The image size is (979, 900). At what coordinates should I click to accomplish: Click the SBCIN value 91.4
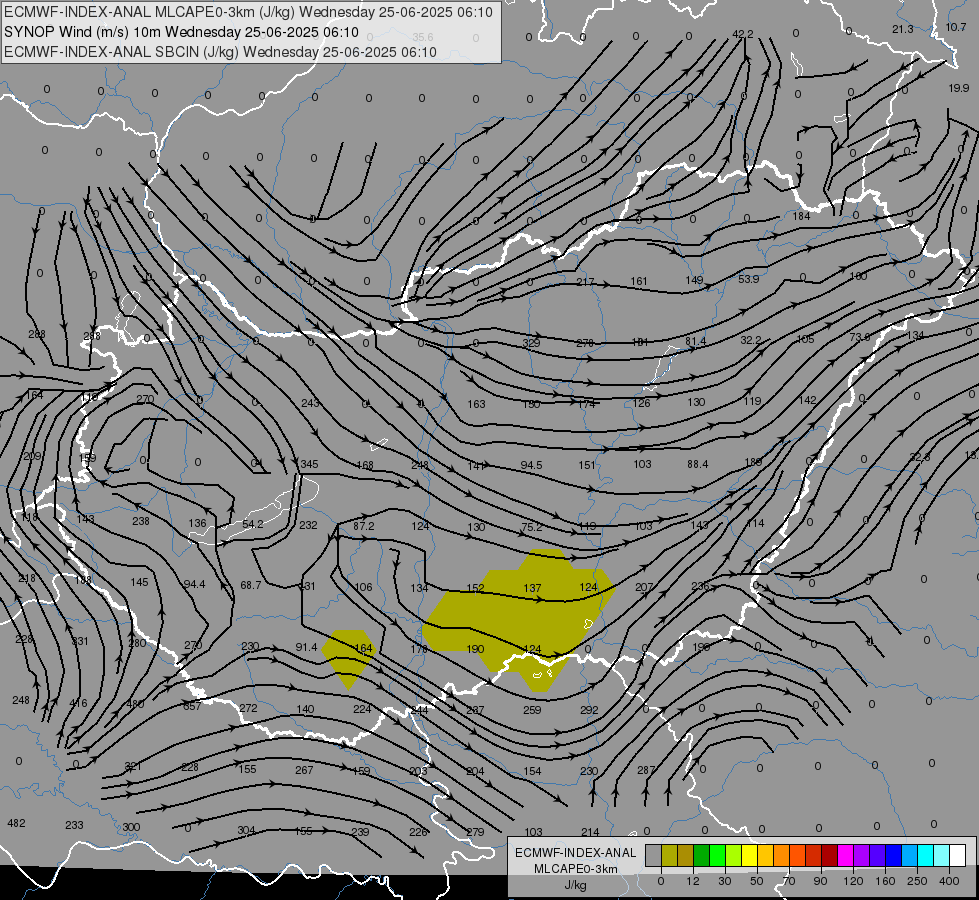click(x=306, y=647)
